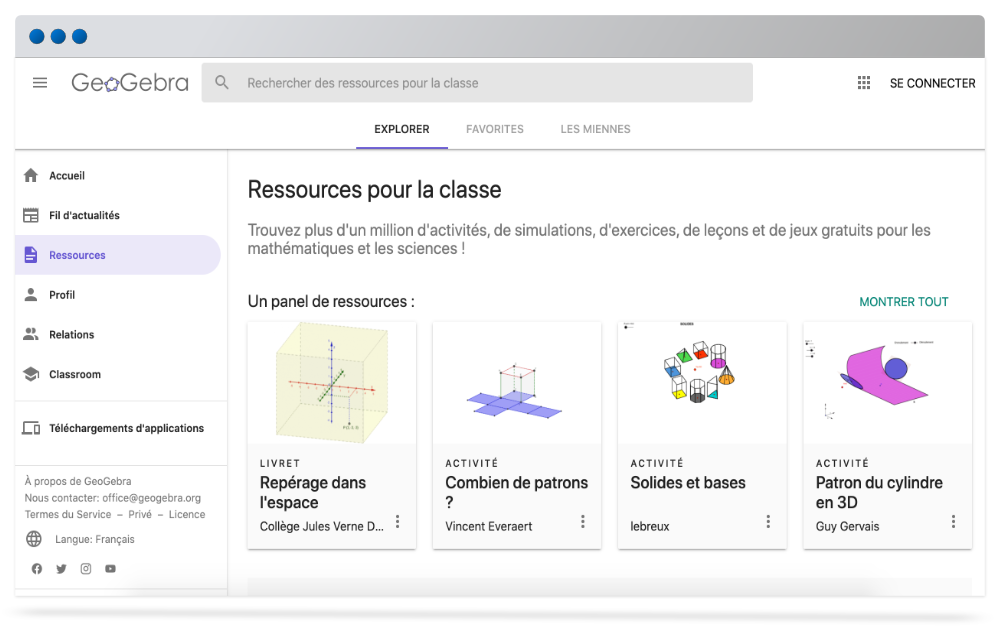
Task: Open three-dot menu on Solides et bases
Action: pyautogui.click(x=768, y=521)
